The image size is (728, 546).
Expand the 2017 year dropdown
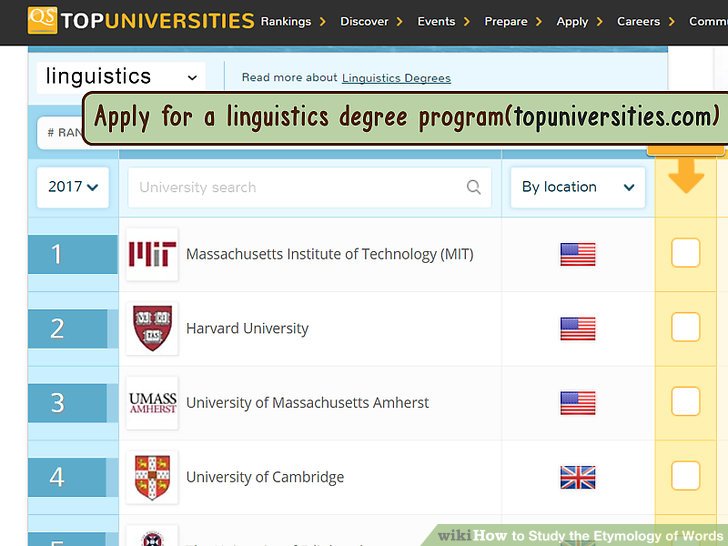(73, 187)
